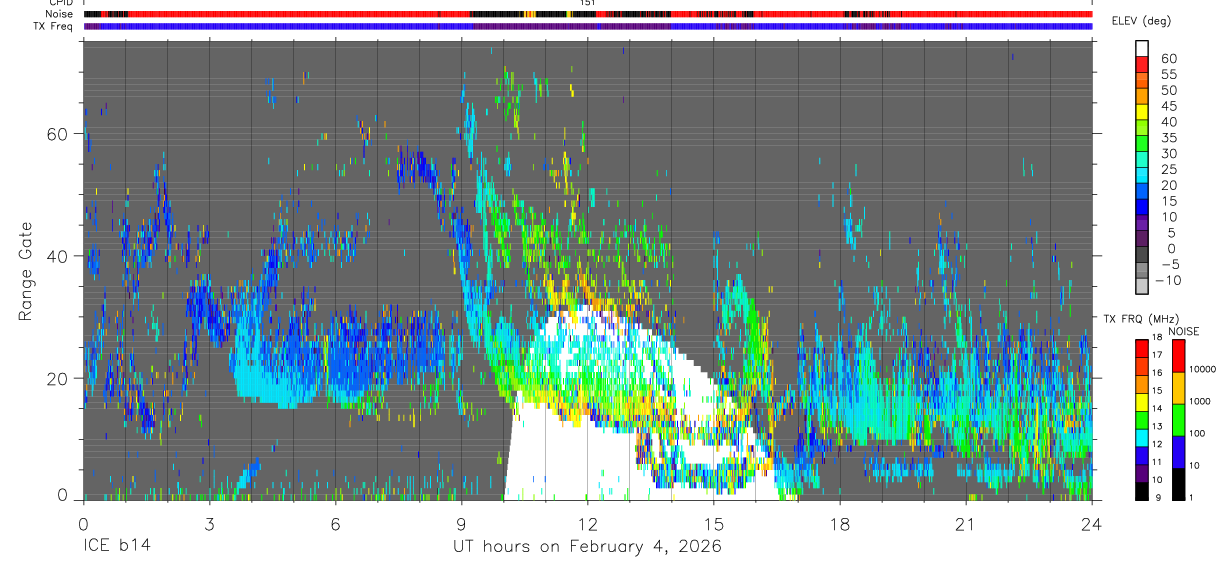Click the '9' tick label on UT hours axis
This screenshot has width=1228, height=567.
point(462,524)
